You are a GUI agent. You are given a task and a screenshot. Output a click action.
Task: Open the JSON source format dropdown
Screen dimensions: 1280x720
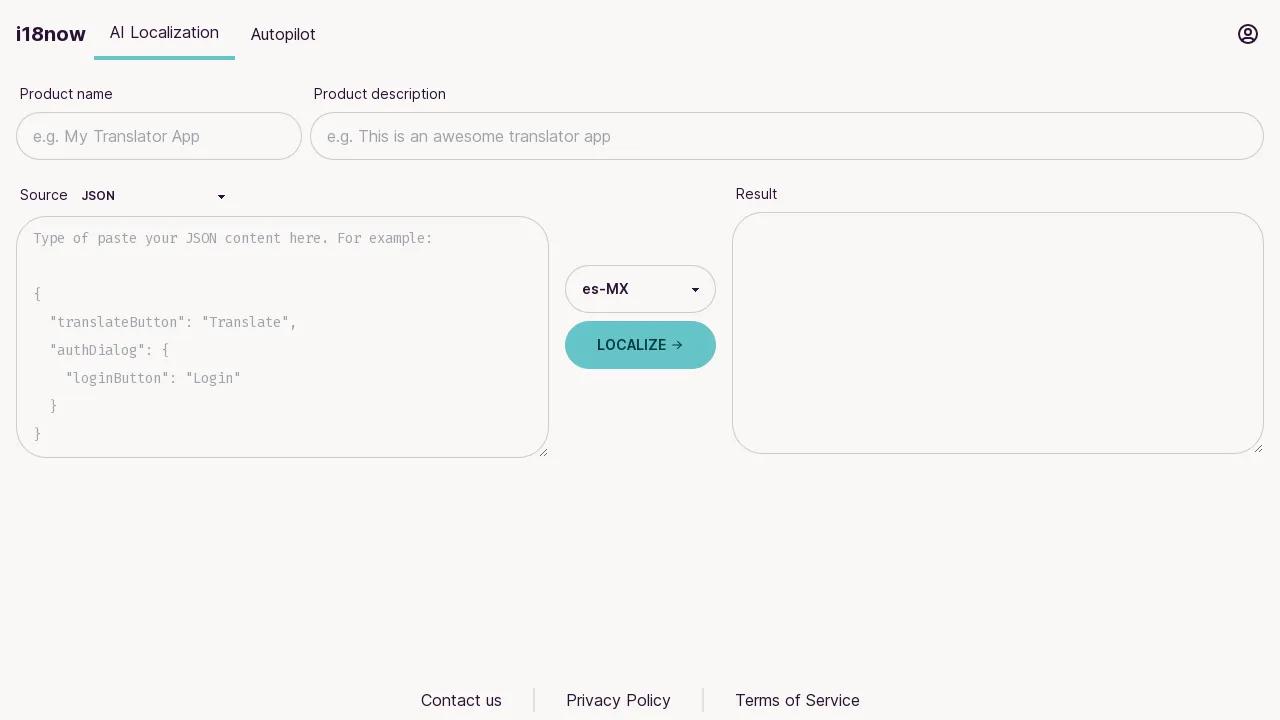click(x=153, y=196)
